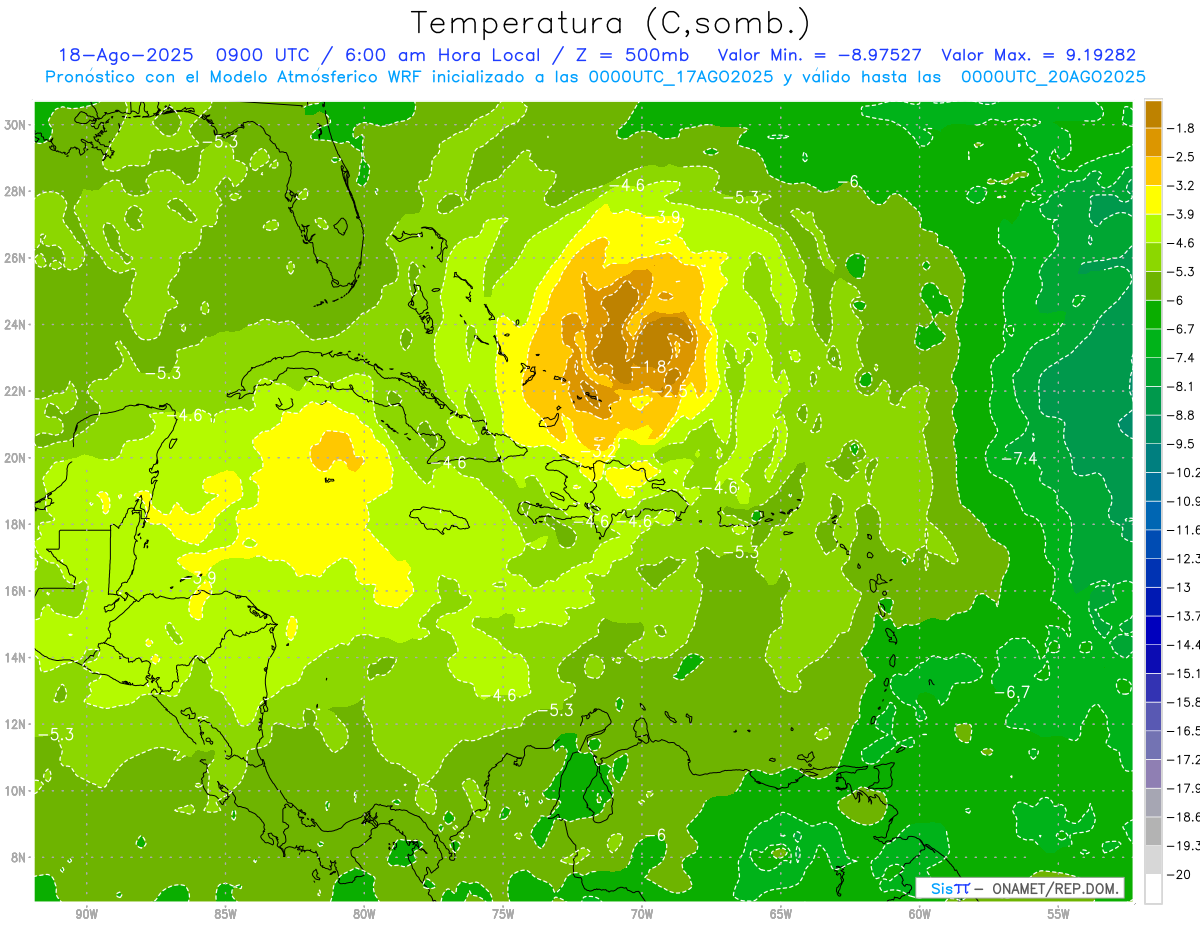Click the "Valor Min. = -8.97527" text
This screenshot has width=1200, height=927.
click(x=820, y=56)
